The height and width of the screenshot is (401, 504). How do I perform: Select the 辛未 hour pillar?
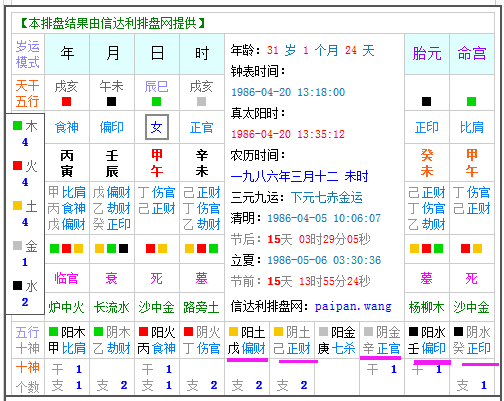click(x=202, y=163)
